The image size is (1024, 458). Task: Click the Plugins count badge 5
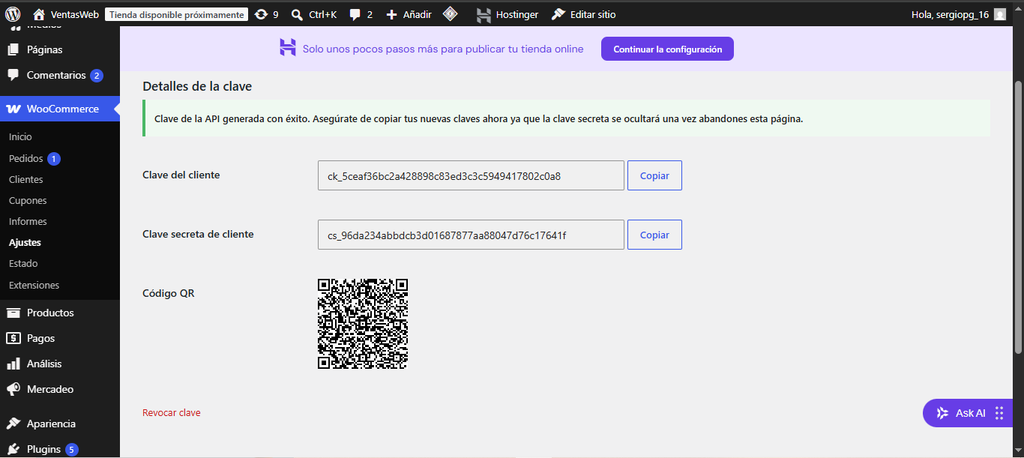coord(71,450)
